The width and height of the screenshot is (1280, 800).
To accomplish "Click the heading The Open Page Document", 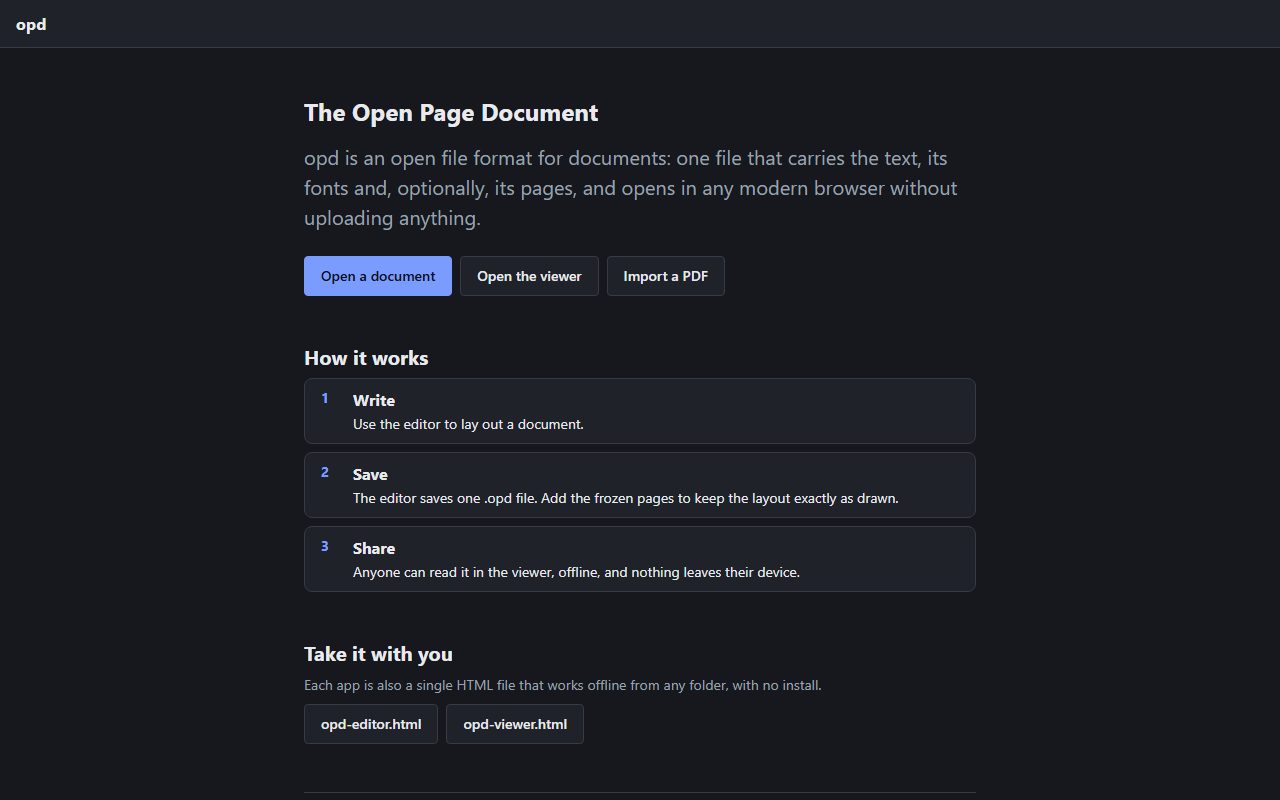I will pyautogui.click(x=451, y=113).
